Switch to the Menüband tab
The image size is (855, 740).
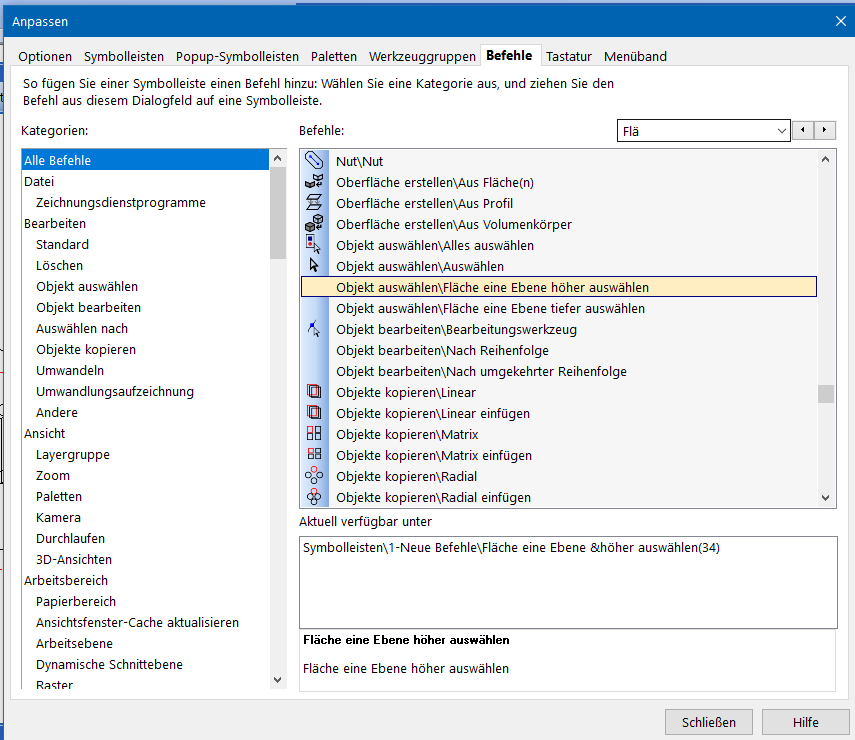click(635, 57)
